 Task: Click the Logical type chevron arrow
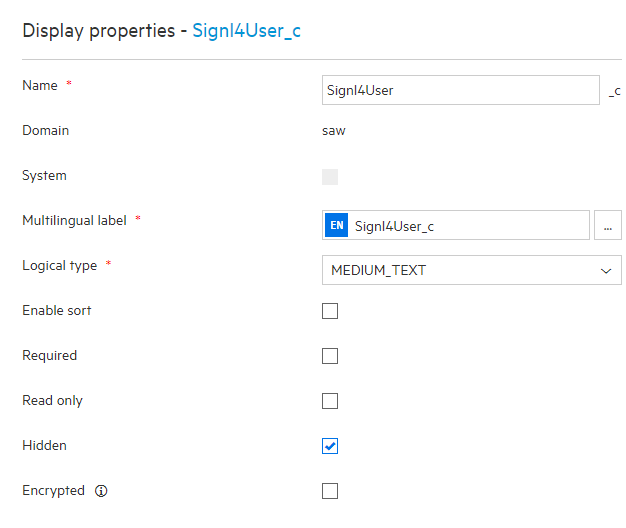click(606, 271)
